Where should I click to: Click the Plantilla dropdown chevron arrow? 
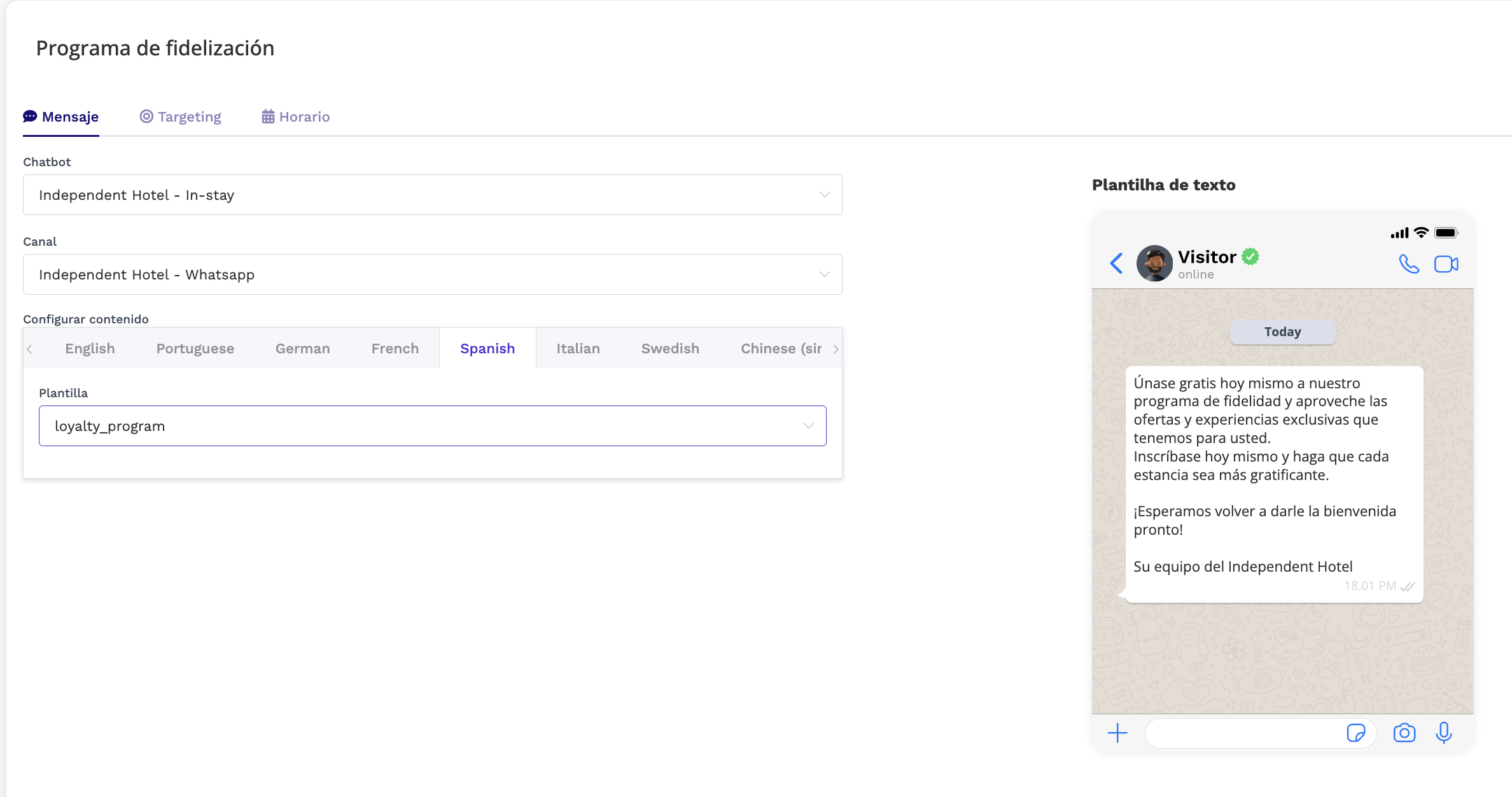pos(809,426)
